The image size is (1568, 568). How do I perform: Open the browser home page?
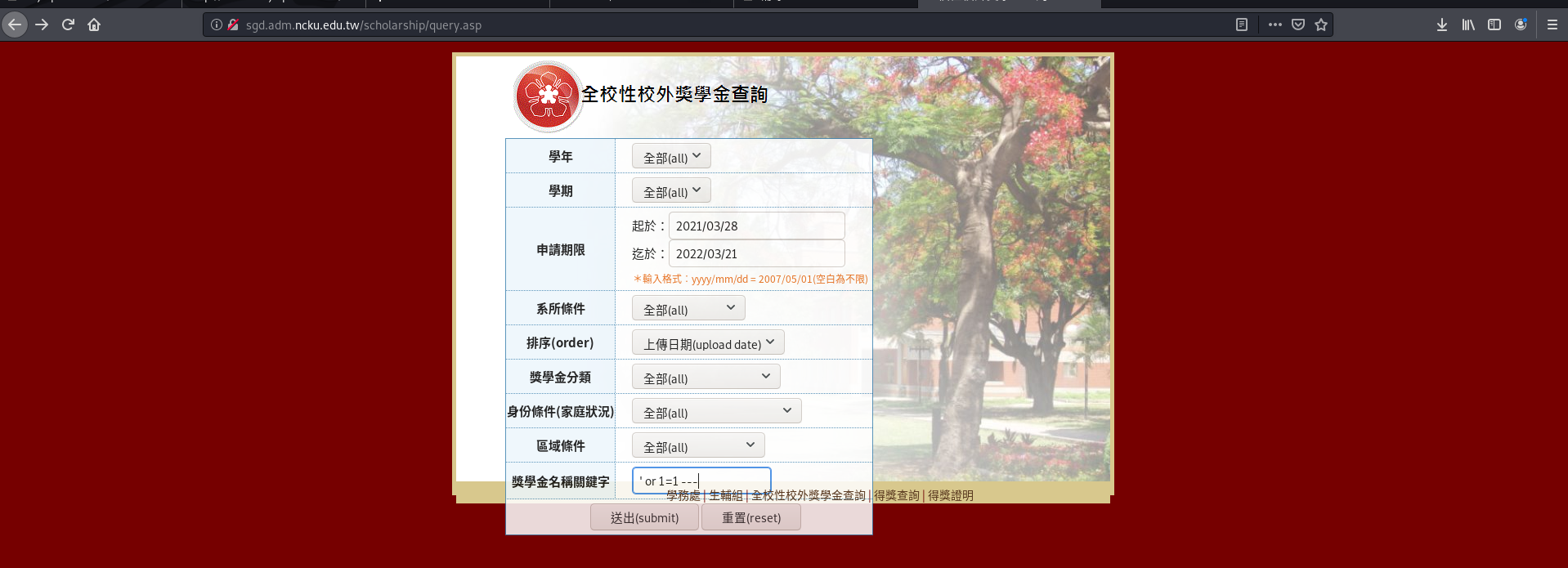click(94, 25)
